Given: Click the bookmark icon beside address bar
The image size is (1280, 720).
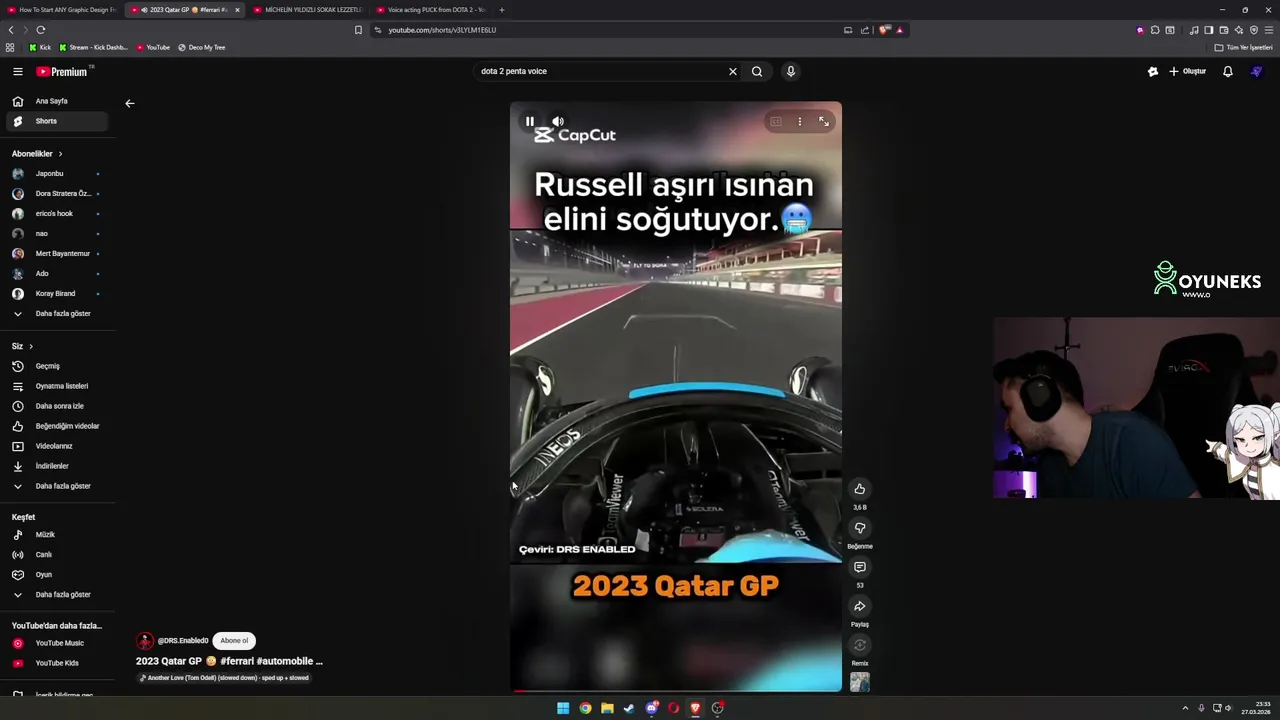Looking at the screenshot, I should 358,30.
